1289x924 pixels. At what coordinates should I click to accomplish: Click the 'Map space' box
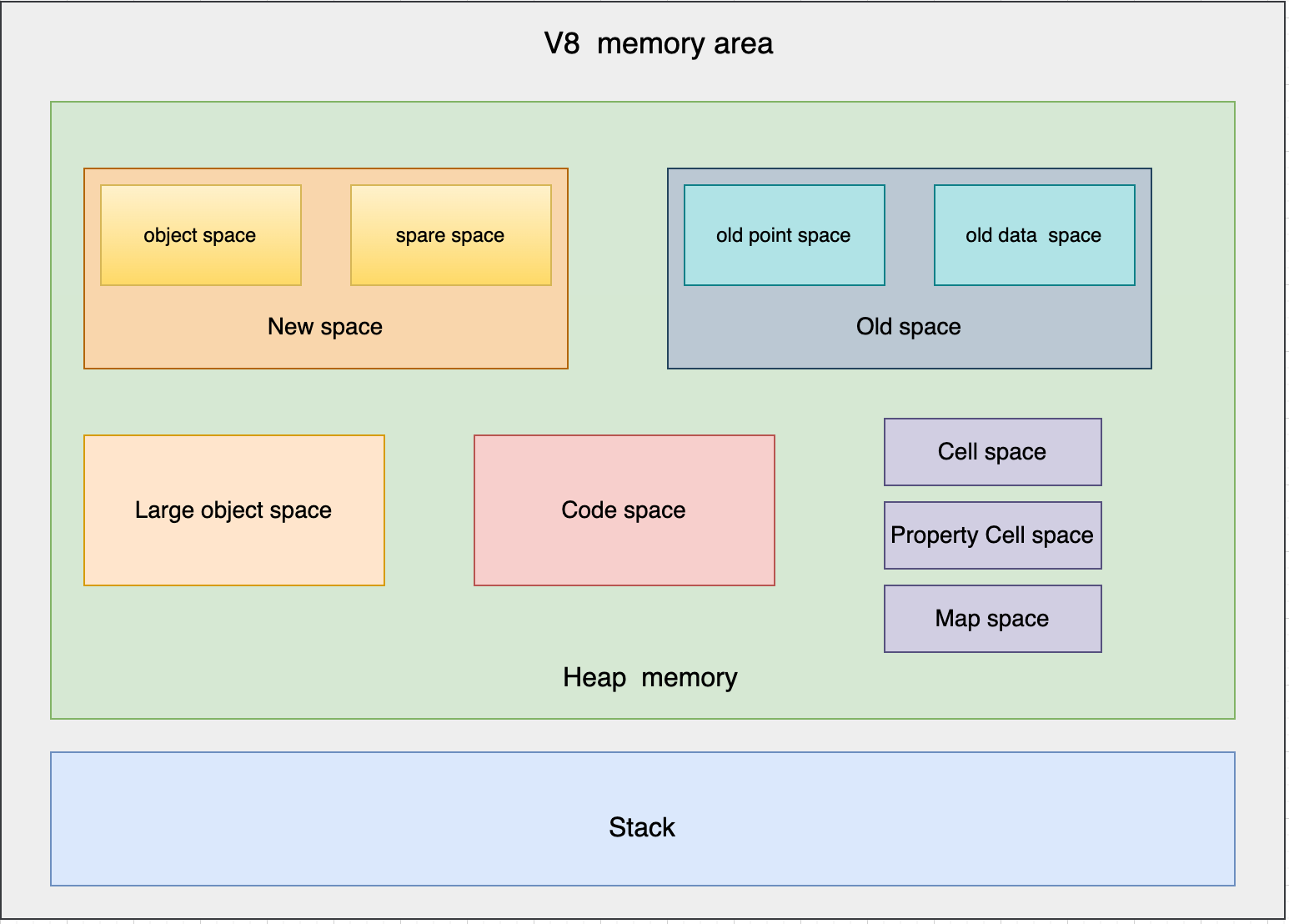click(x=993, y=619)
